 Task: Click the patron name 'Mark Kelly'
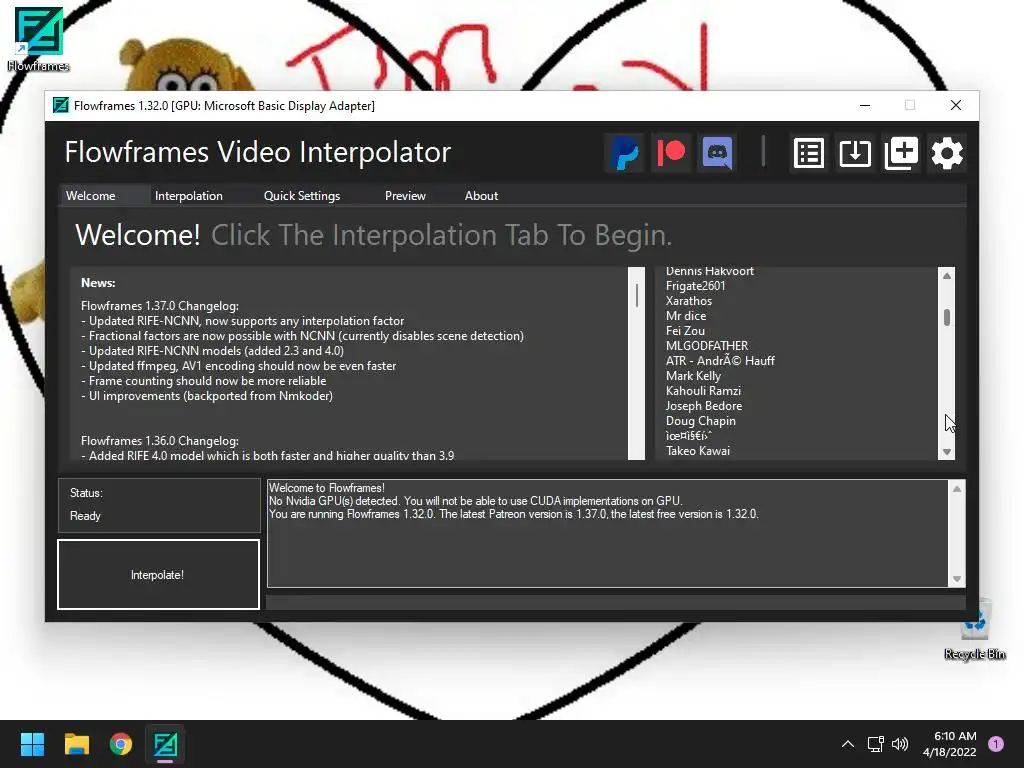[x=693, y=376]
